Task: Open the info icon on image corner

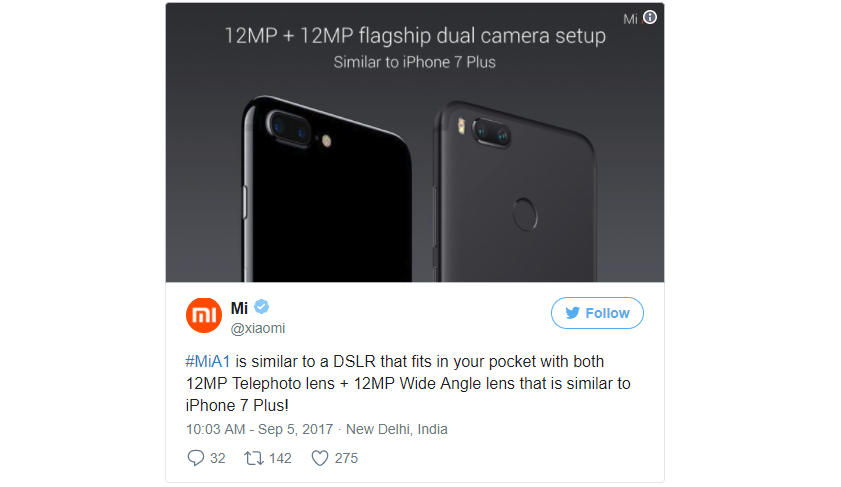Action: [x=650, y=18]
